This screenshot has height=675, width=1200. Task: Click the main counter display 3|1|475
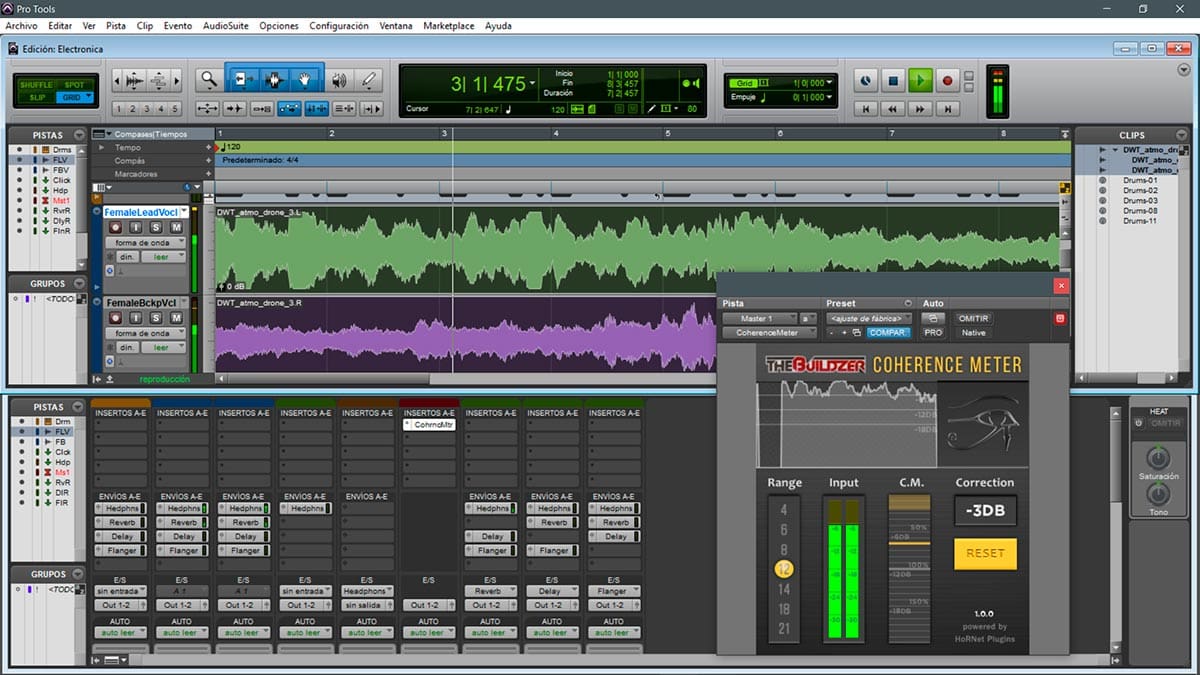tap(488, 84)
